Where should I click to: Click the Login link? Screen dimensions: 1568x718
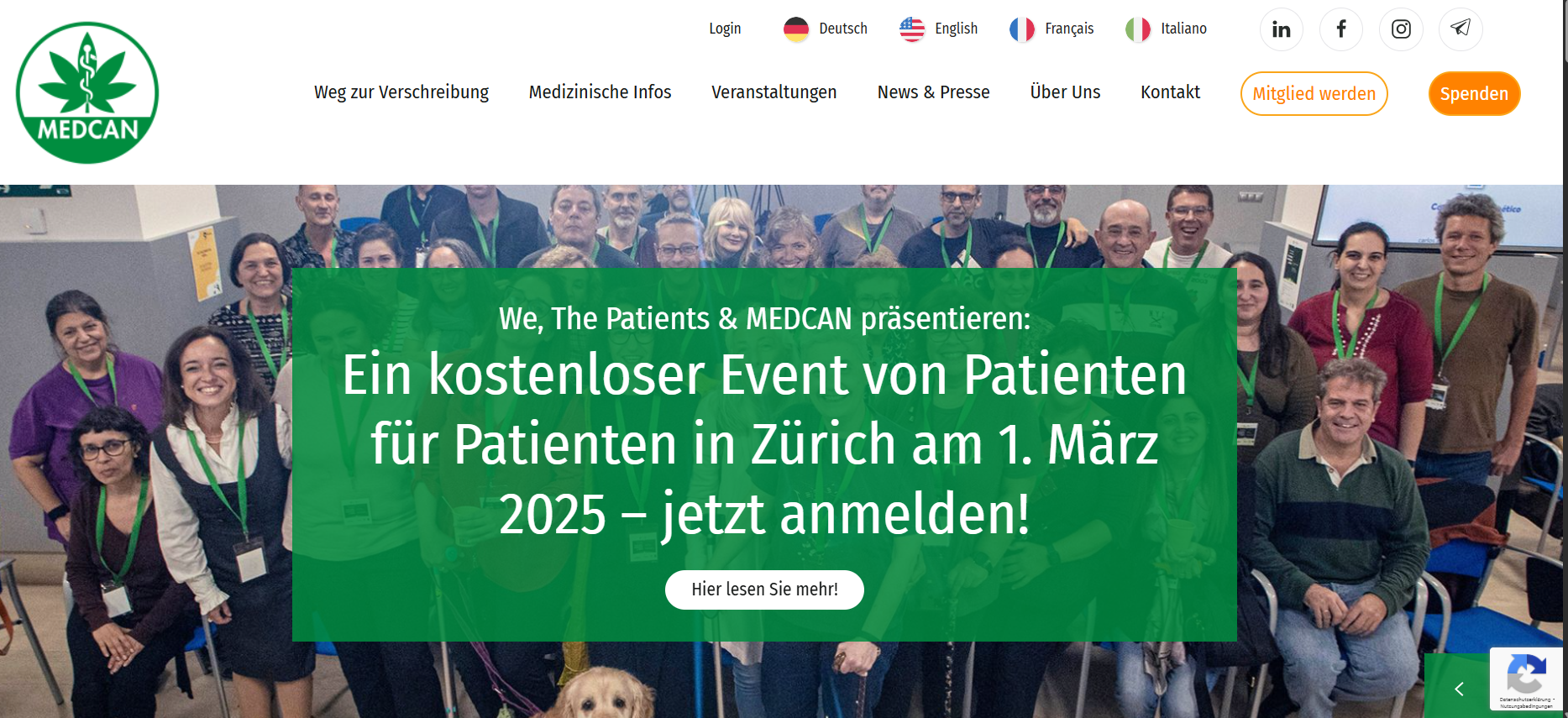(x=725, y=29)
